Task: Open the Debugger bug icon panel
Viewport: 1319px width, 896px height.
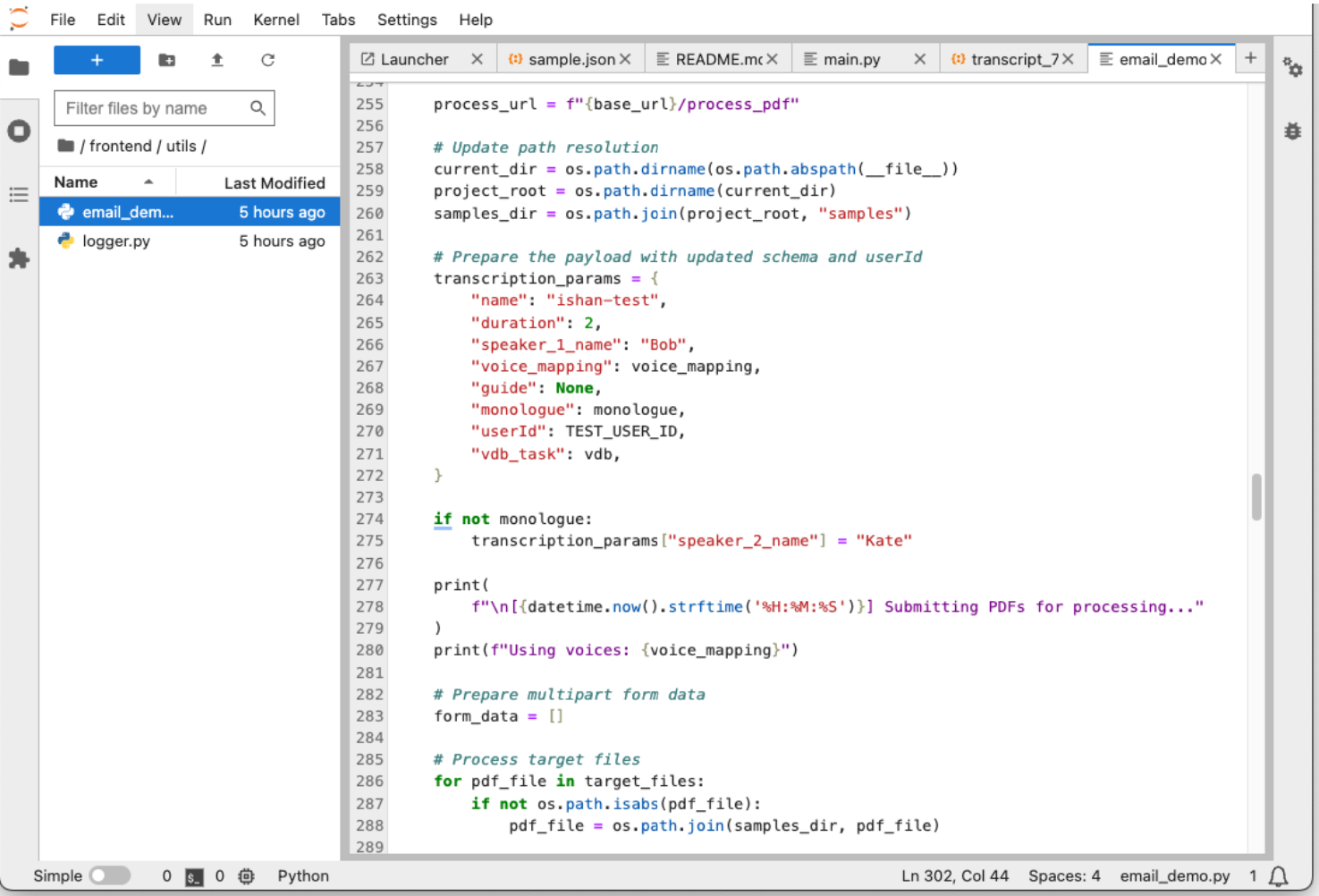Action: point(1292,131)
